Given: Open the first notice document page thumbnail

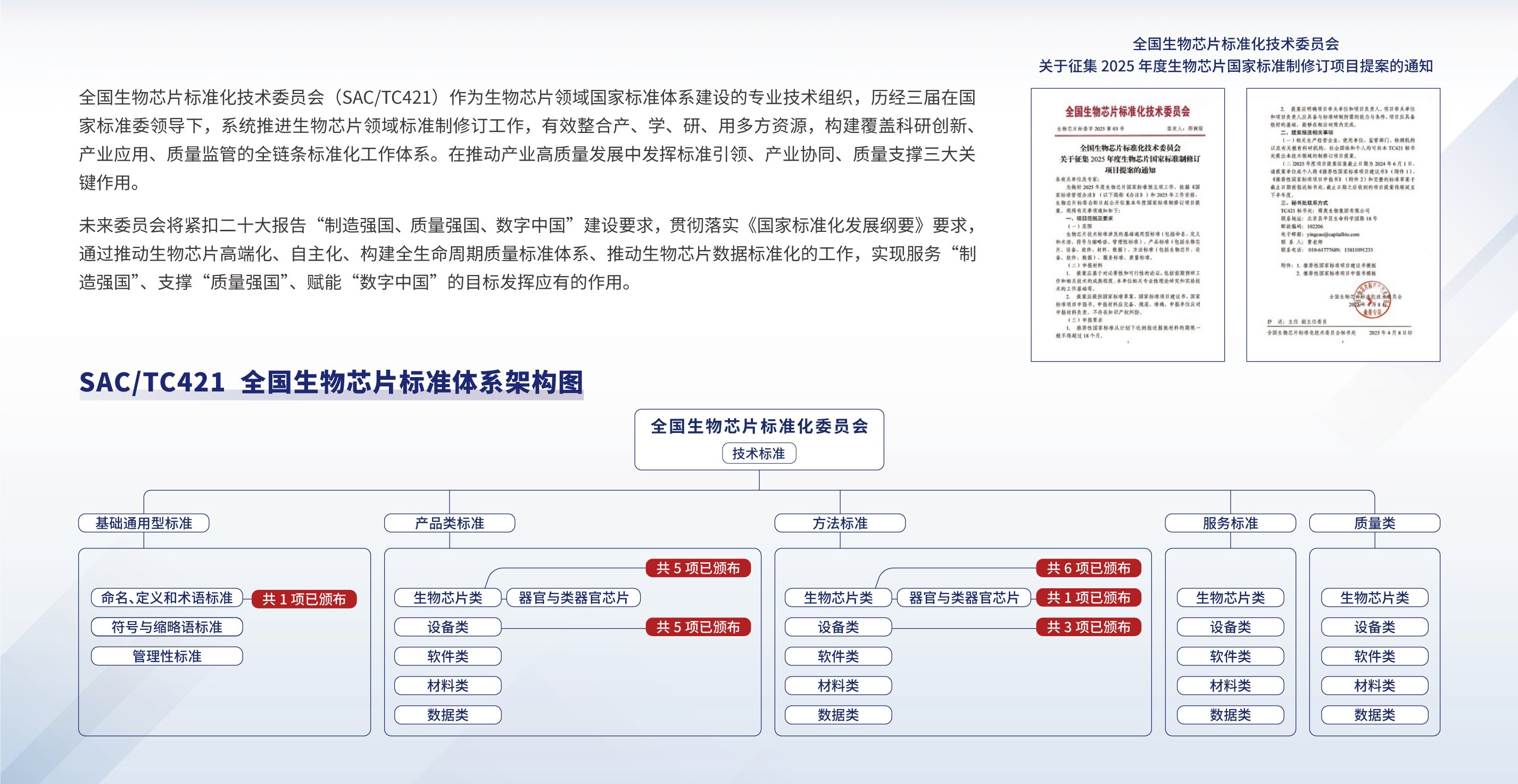Looking at the screenshot, I should (1127, 225).
